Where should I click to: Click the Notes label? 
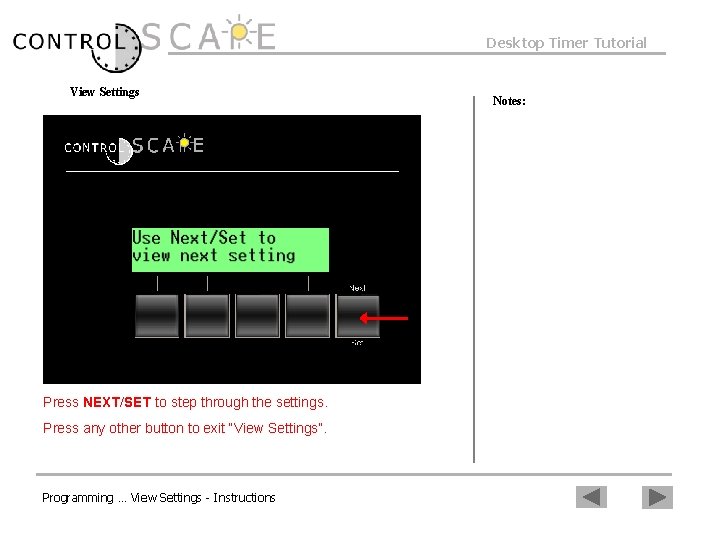pyautogui.click(x=509, y=101)
